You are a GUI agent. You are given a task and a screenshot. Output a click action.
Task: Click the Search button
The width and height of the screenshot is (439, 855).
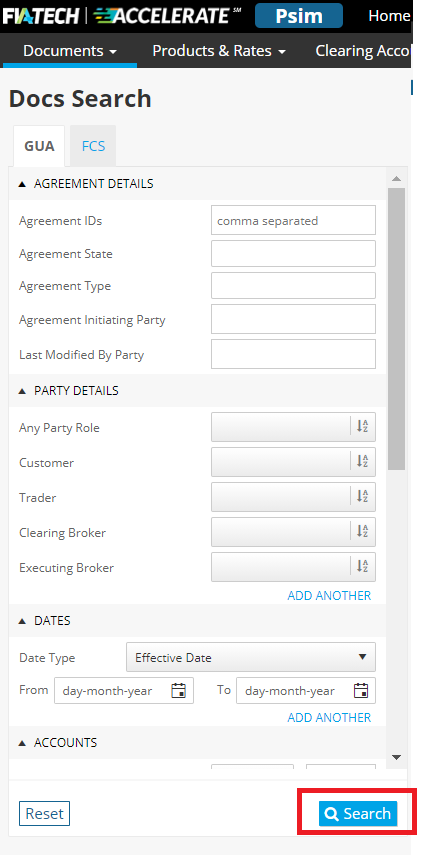click(x=358, y=814)
